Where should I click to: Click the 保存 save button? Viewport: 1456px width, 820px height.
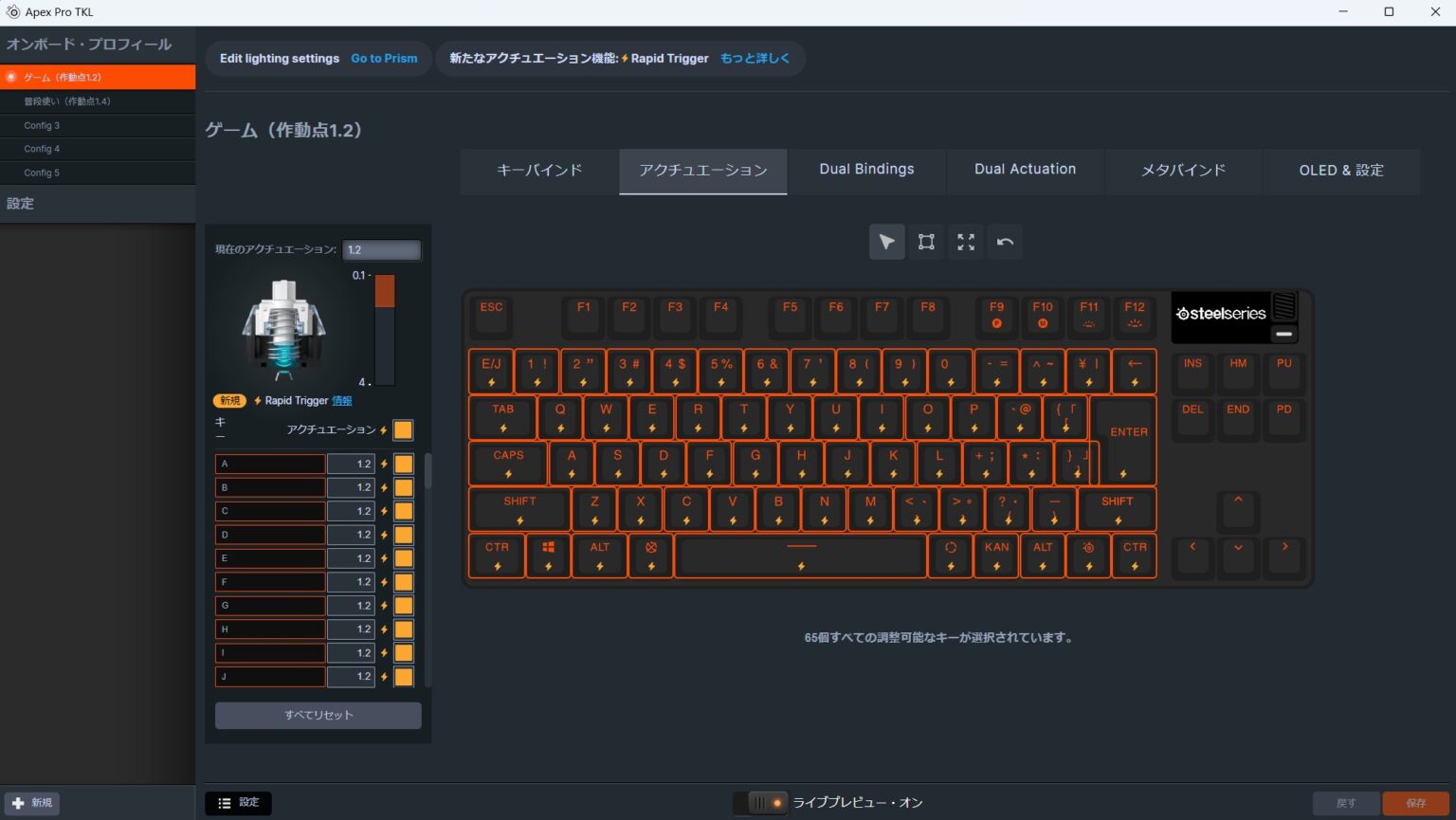pyautogui.click(x=1415, y=803)
